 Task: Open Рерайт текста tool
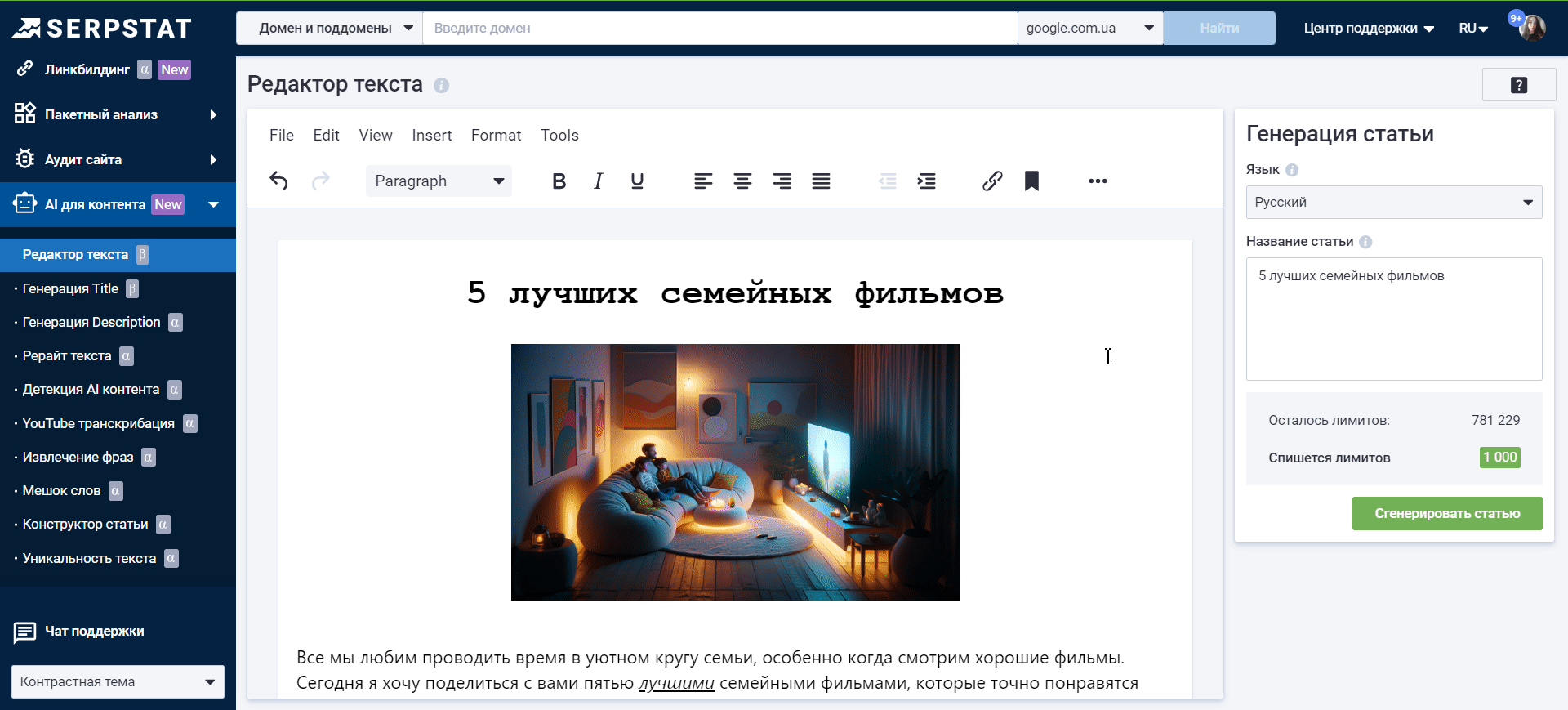[x=67, y=355]
